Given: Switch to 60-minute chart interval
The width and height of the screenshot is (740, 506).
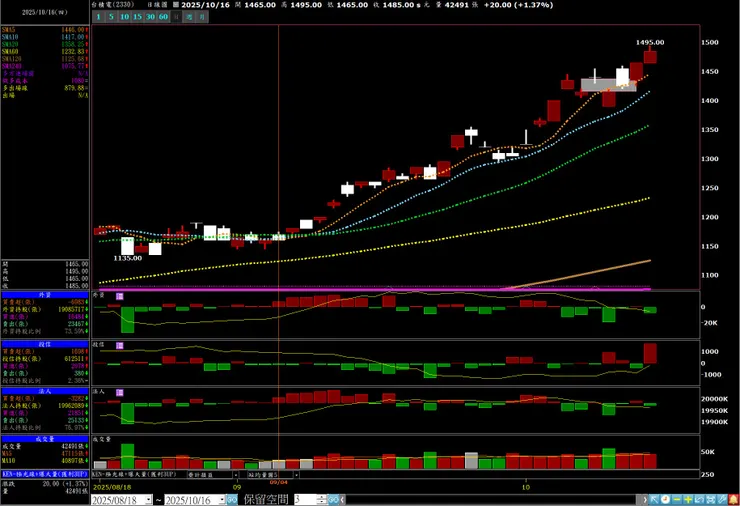Looking at the screenshot, I should [x=163, y=17].
